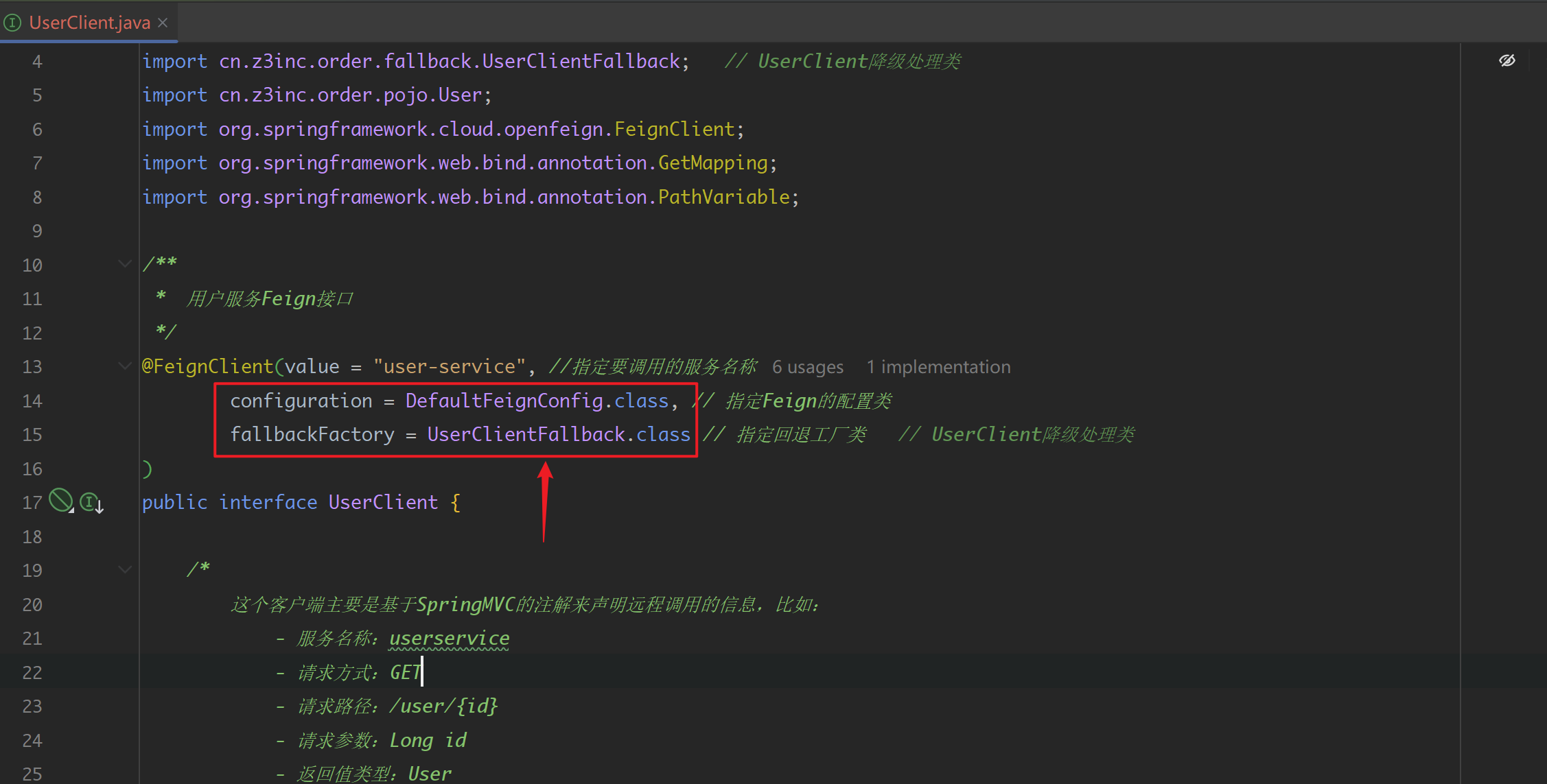Image resolution: width=1547 pixels, height=784 pixels.
Task: Click the @FeignClient annotation name
Action: [x=208, y=367]
